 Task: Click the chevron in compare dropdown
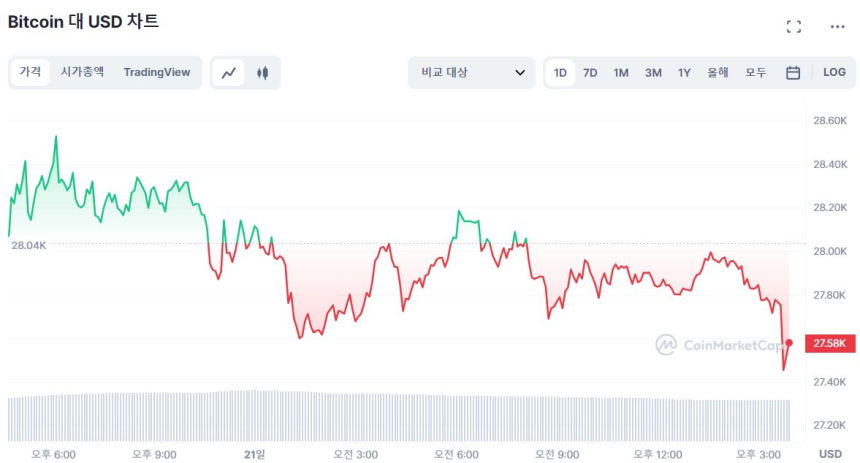pos(520,72)
